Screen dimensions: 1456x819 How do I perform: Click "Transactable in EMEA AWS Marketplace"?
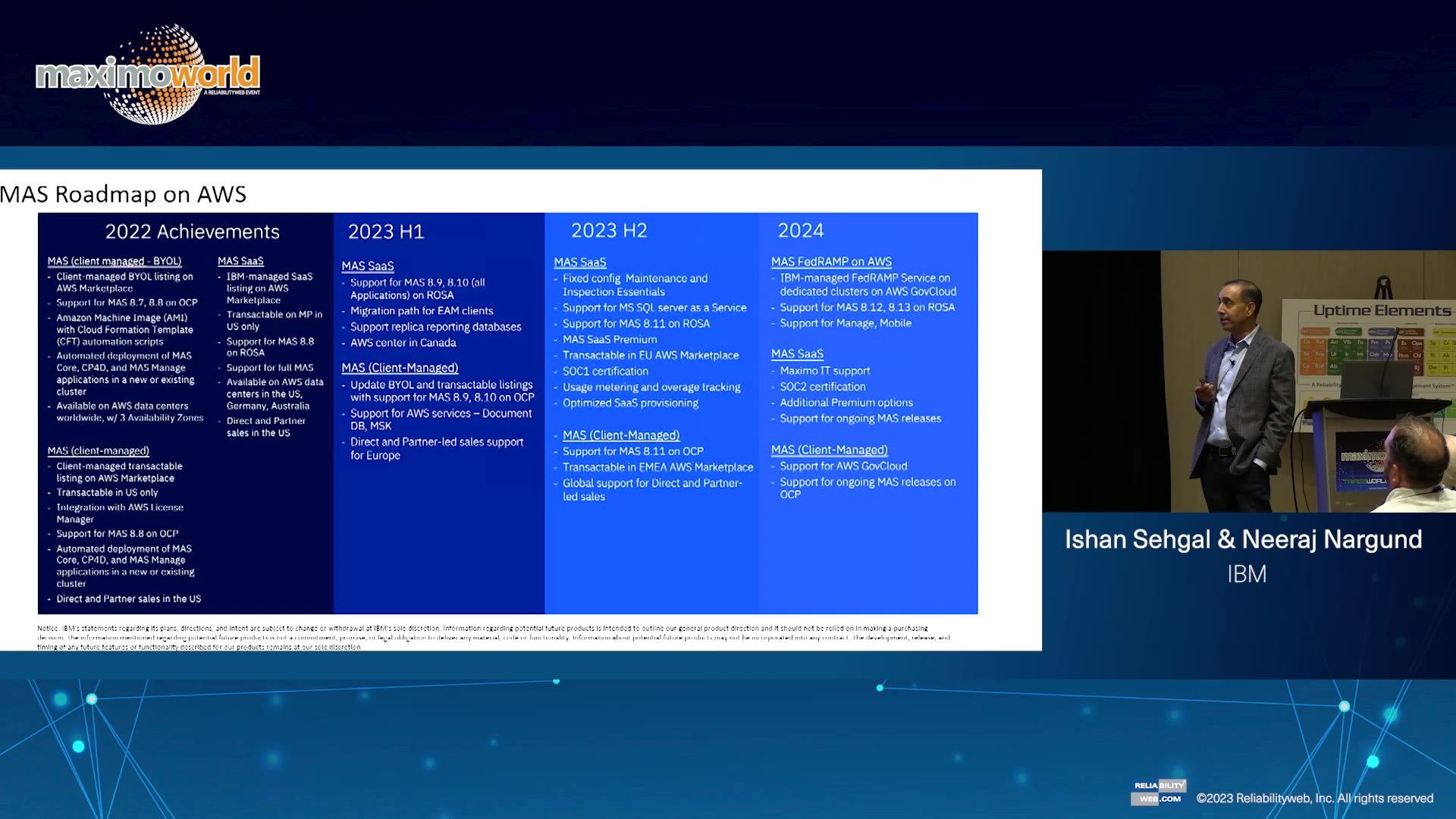coord(658,467)
